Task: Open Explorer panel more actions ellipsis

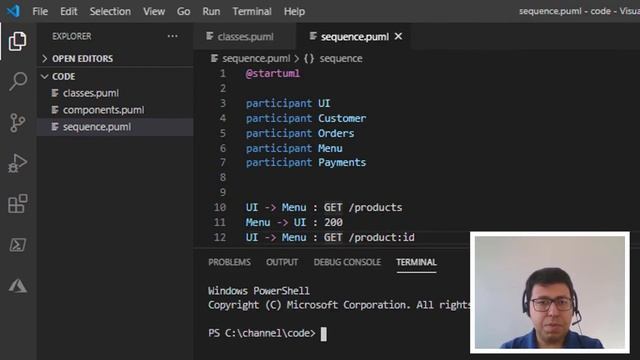Action: point(173,36)
